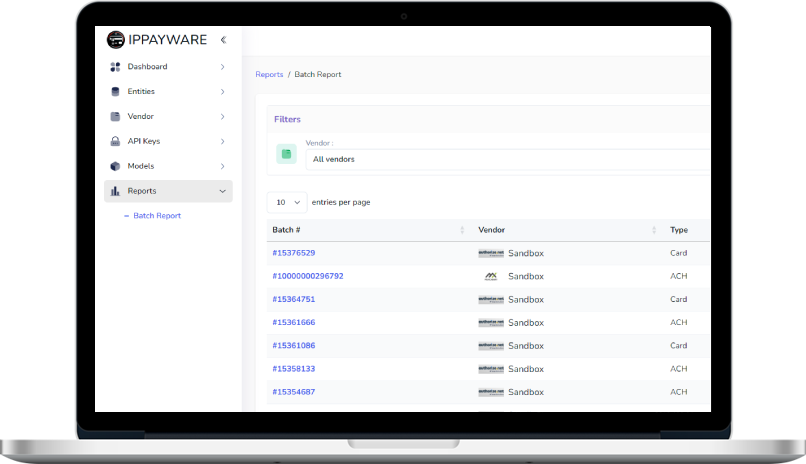Expand the Dashboard menu chevron
806x464 pixels.
pos(222,67)
